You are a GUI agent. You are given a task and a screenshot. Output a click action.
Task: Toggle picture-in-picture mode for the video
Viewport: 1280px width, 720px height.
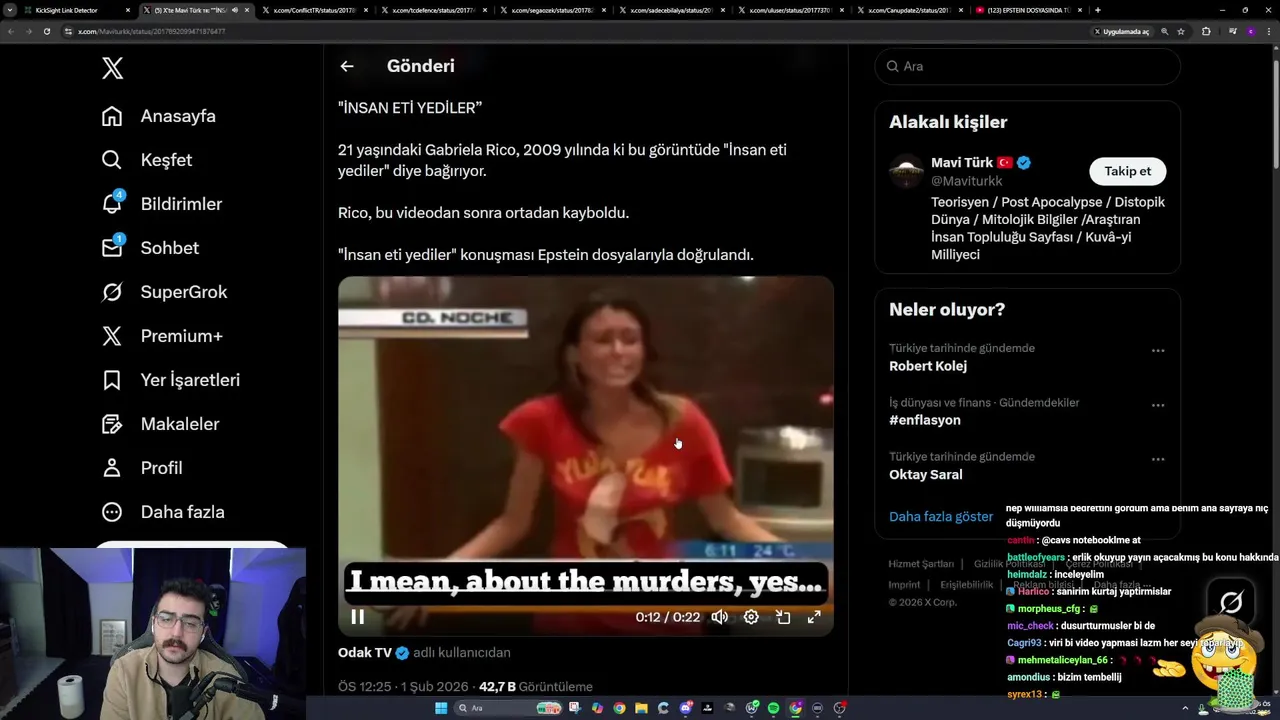coord(783,617)
